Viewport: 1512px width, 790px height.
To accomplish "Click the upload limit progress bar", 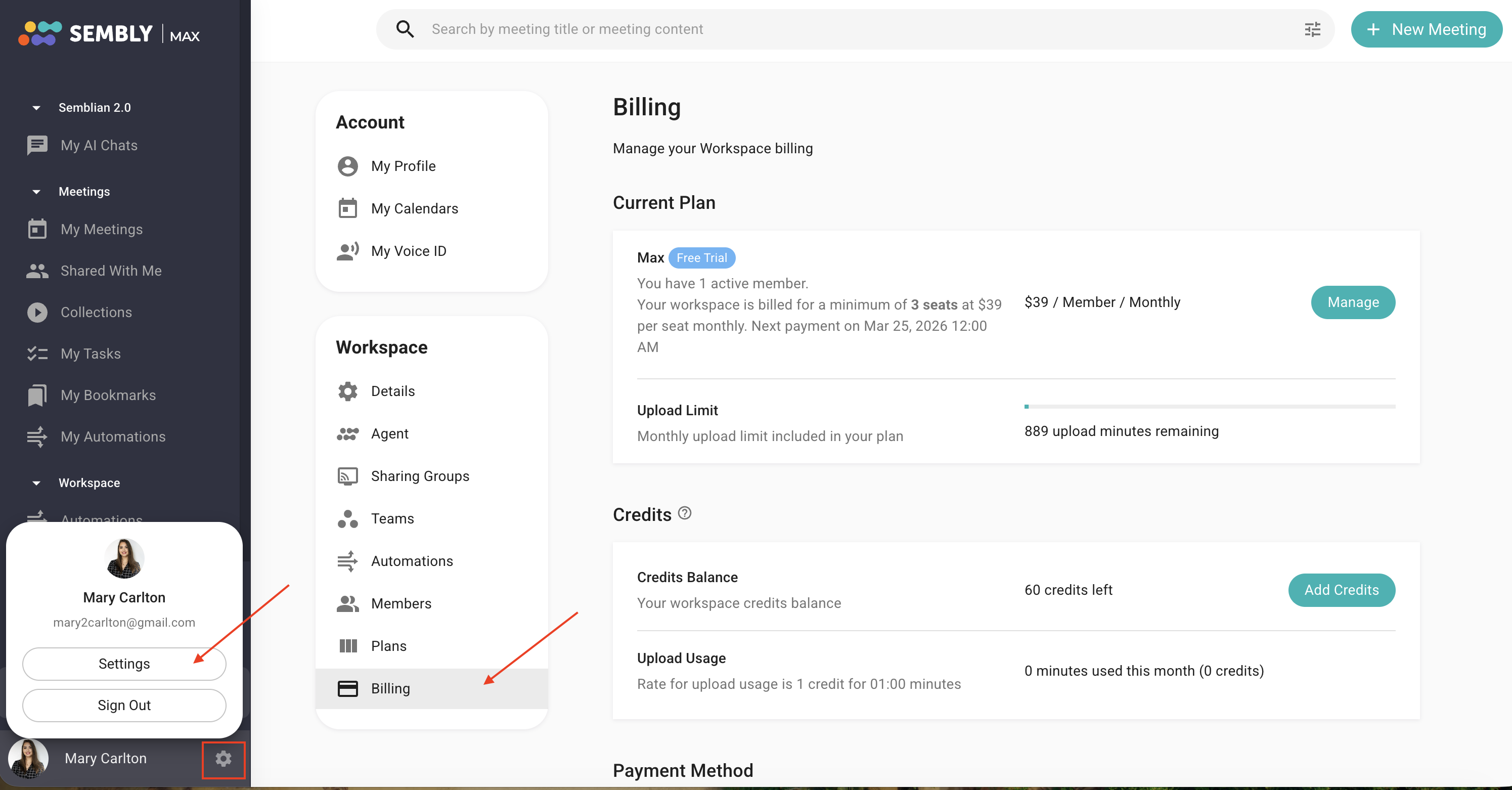I will (1209, 406).
